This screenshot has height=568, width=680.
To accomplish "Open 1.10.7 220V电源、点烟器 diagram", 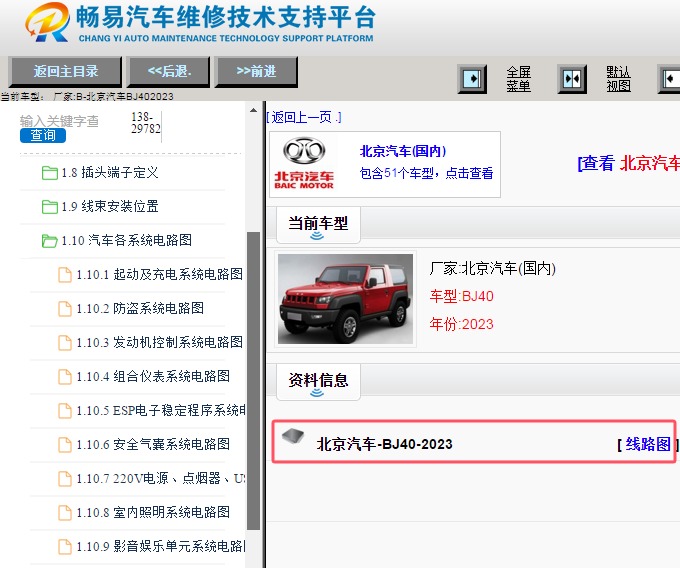I will [161, 478].
